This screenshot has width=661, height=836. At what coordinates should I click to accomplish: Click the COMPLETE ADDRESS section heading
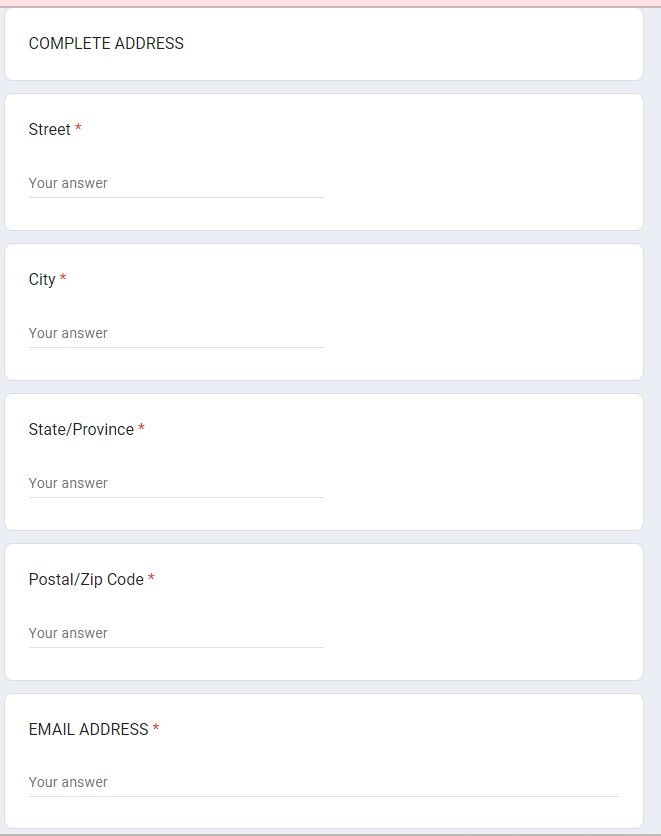click(x=106, y=44)
